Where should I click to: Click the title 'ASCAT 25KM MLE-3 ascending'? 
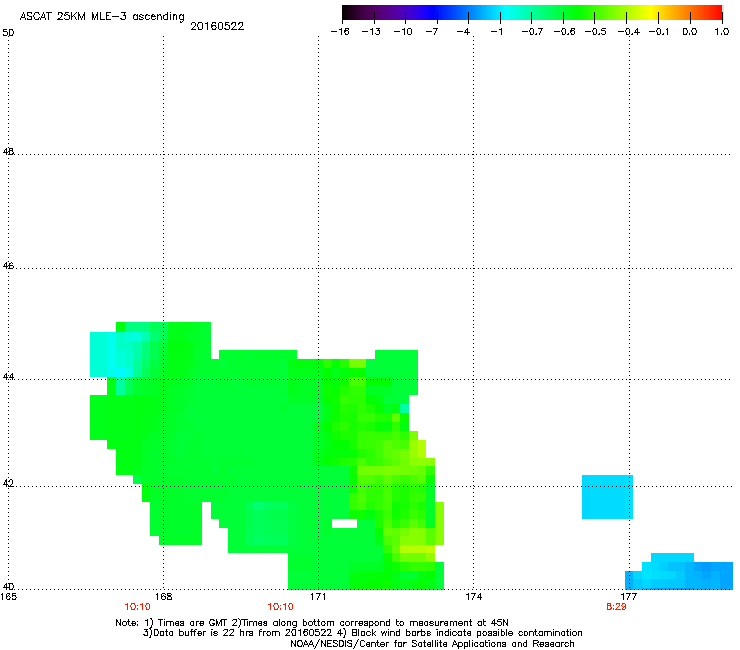(x=102, y=16)
